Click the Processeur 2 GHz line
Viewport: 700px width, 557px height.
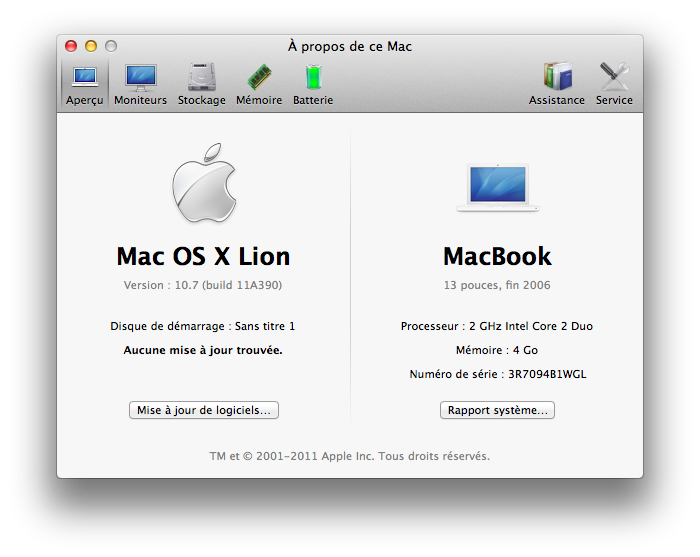tap(497, 326)
